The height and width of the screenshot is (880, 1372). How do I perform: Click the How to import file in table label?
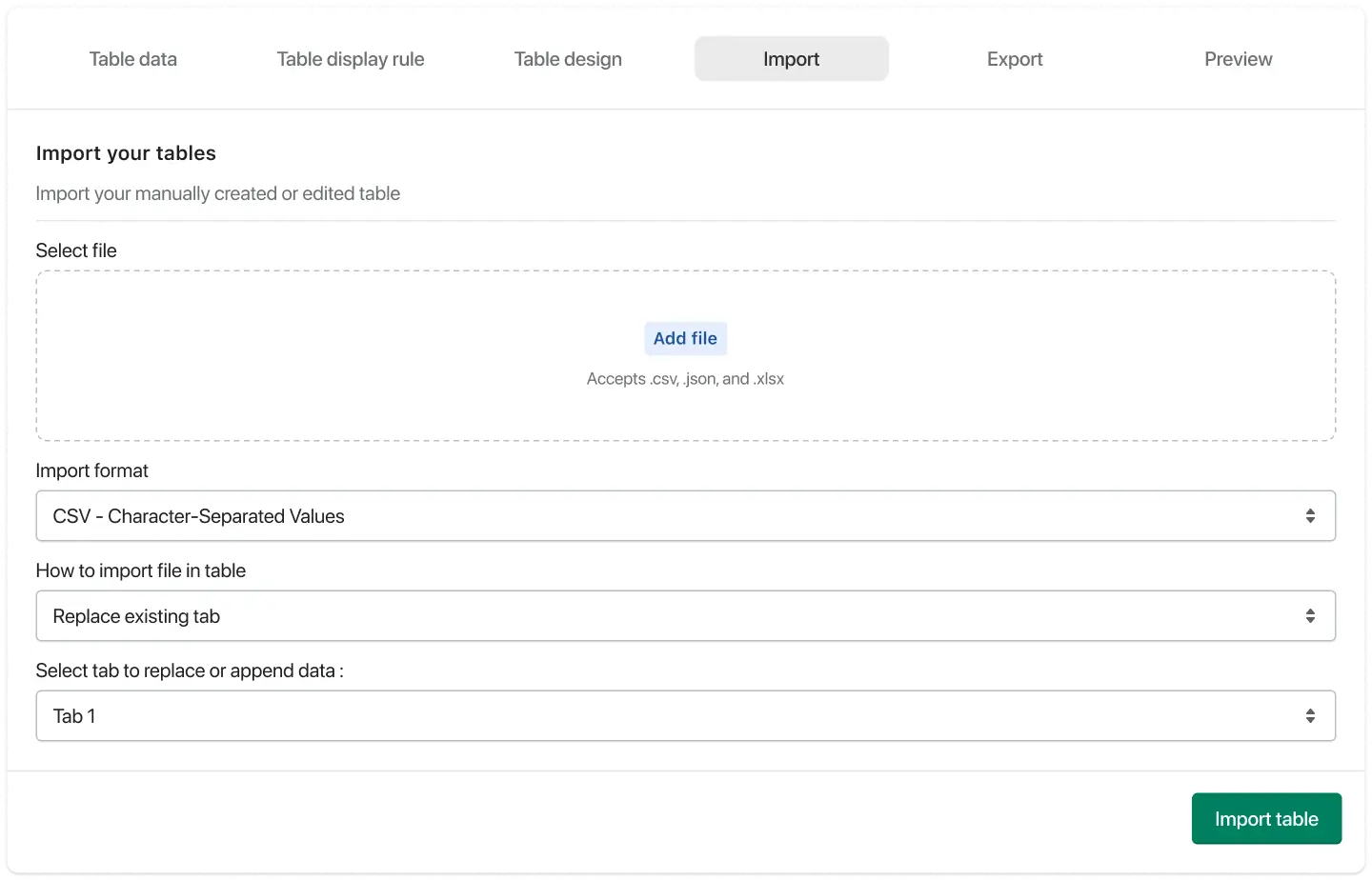tap(141, 570)
